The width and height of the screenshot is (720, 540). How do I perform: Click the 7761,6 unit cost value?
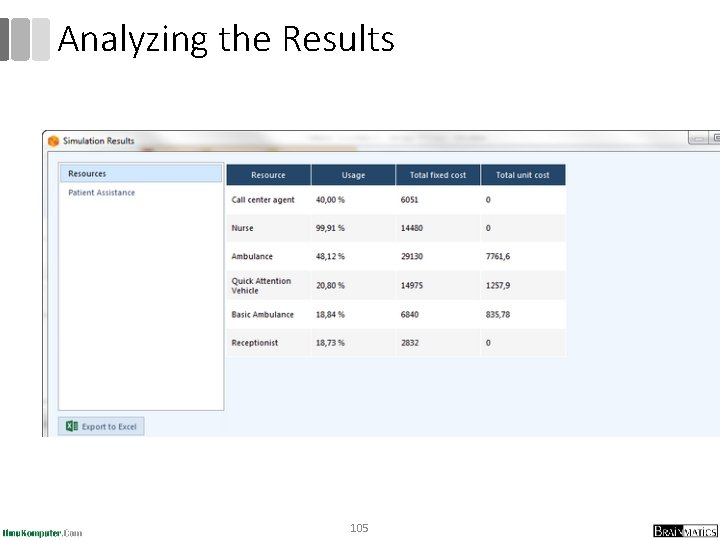click(498, 256)
